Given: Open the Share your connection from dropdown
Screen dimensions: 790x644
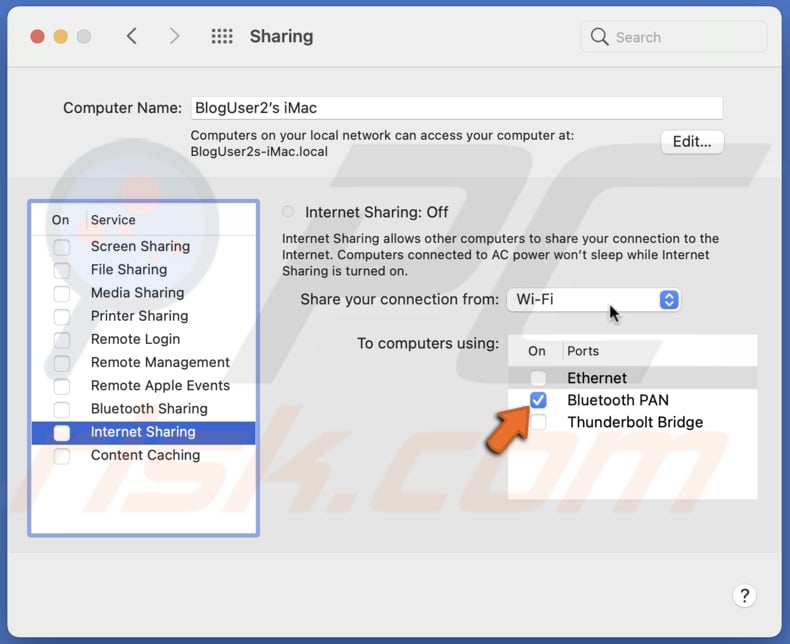Looking at the screenshot, I should click(x=594, y=300).
